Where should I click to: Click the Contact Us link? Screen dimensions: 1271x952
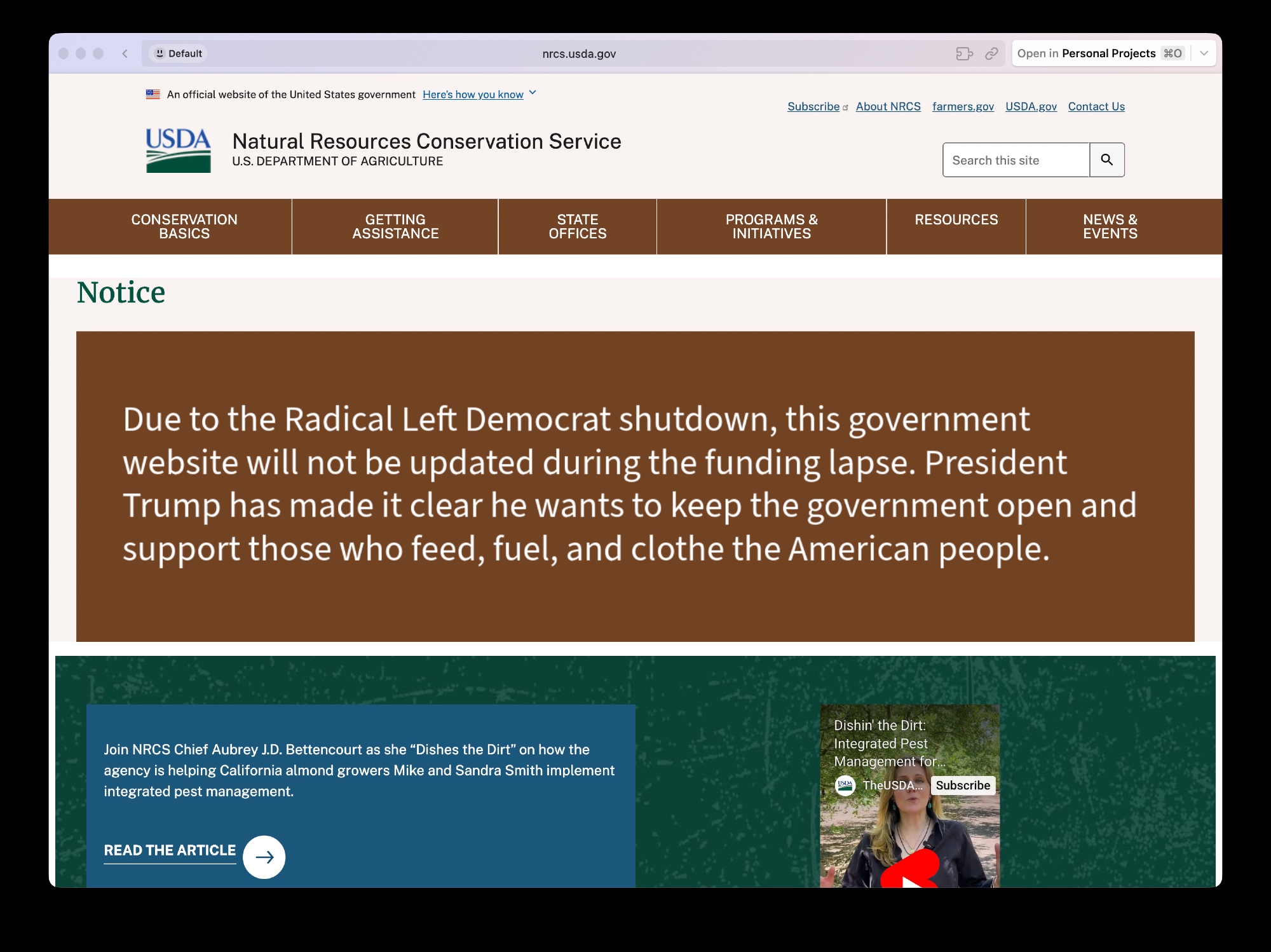click(x=1096, y=106)
